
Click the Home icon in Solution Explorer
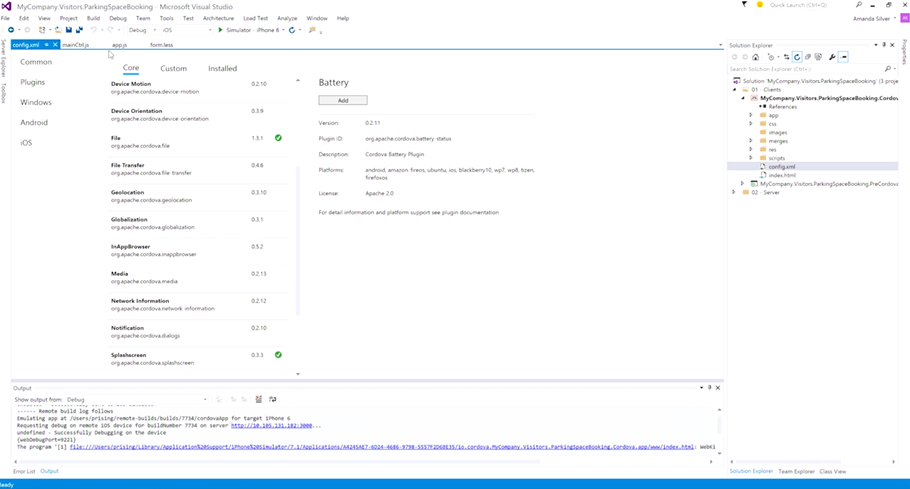pos(756,57)
